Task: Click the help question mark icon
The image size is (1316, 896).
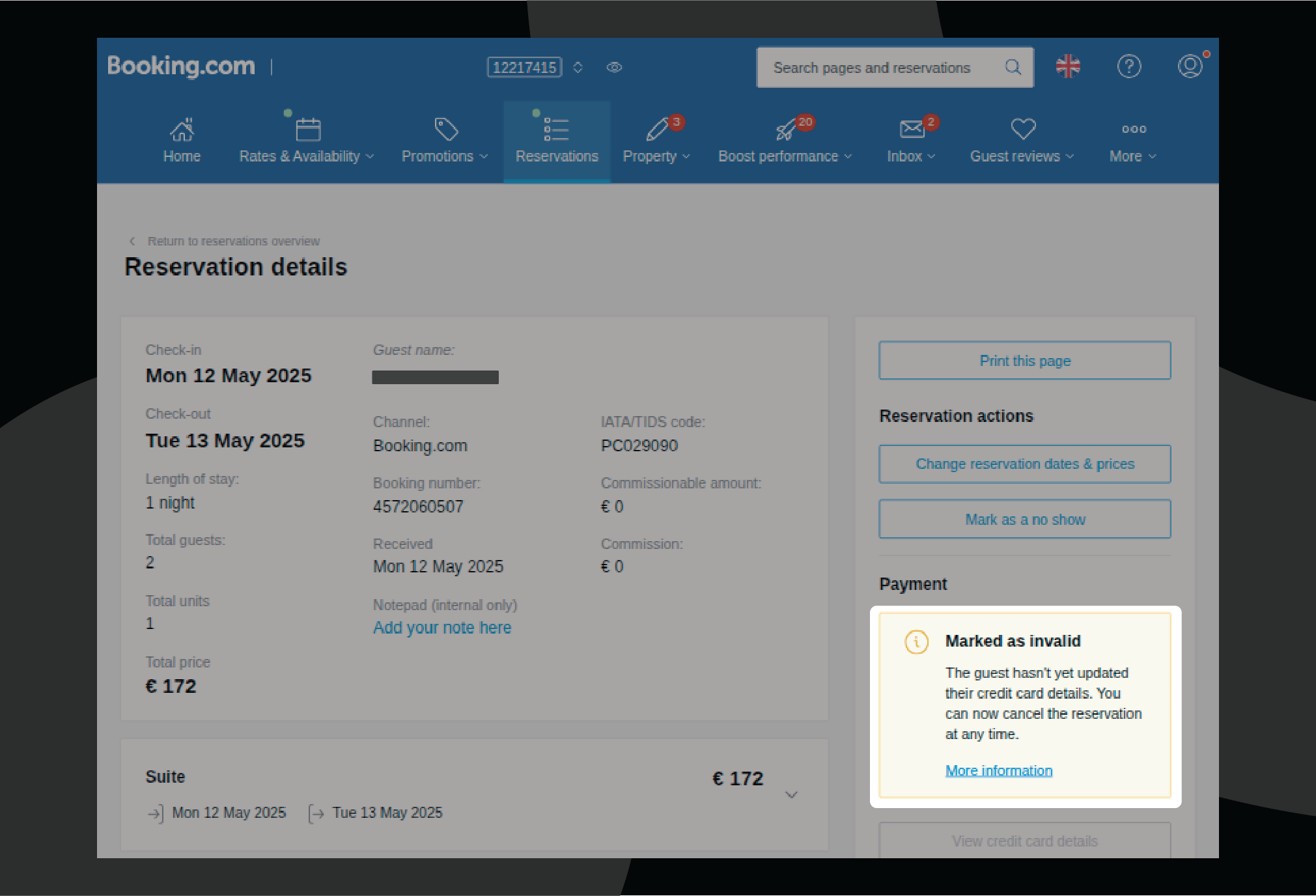Action: (x=1129, y=66)
